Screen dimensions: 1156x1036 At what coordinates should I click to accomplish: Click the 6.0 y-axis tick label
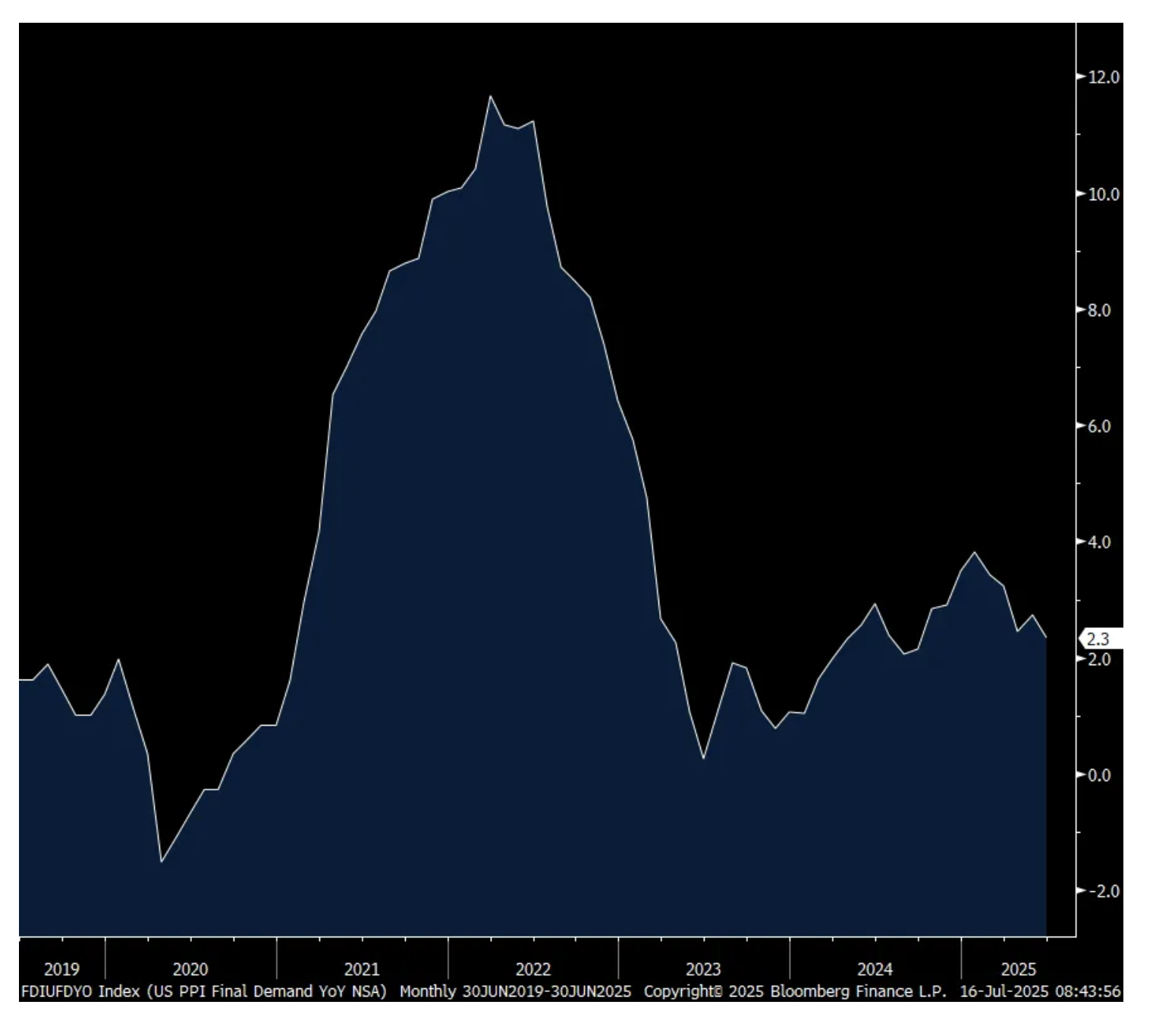(x=1103, y=426)
